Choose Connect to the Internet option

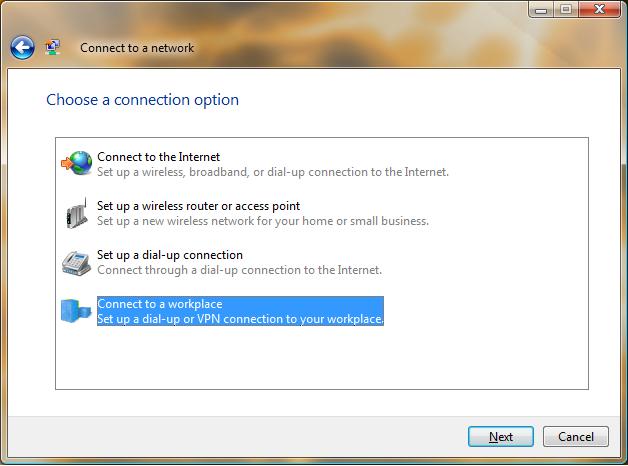point(159,157)
